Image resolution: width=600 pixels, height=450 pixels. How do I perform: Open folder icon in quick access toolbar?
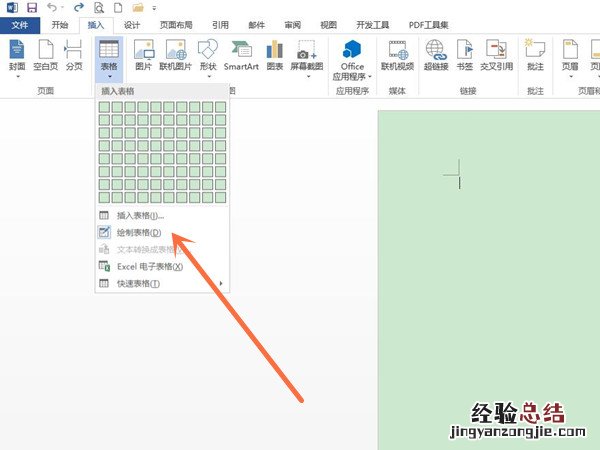tap(138, 7)
